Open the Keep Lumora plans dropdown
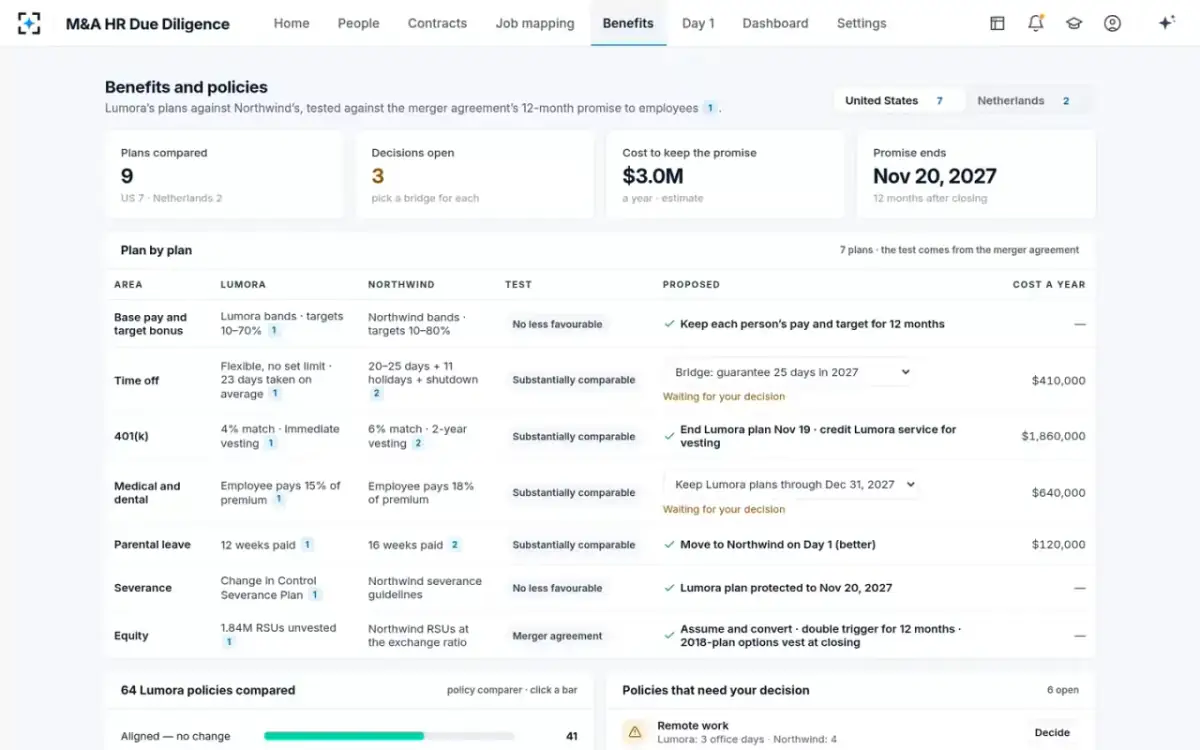 (x=791, y=484)
